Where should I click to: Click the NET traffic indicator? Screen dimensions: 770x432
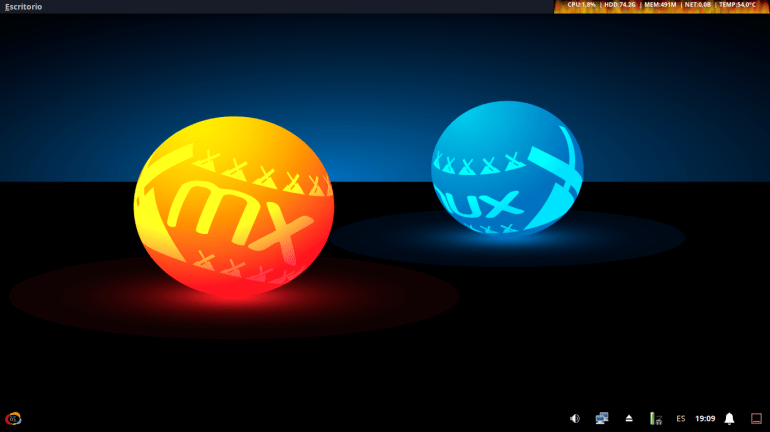pos(698,5)
